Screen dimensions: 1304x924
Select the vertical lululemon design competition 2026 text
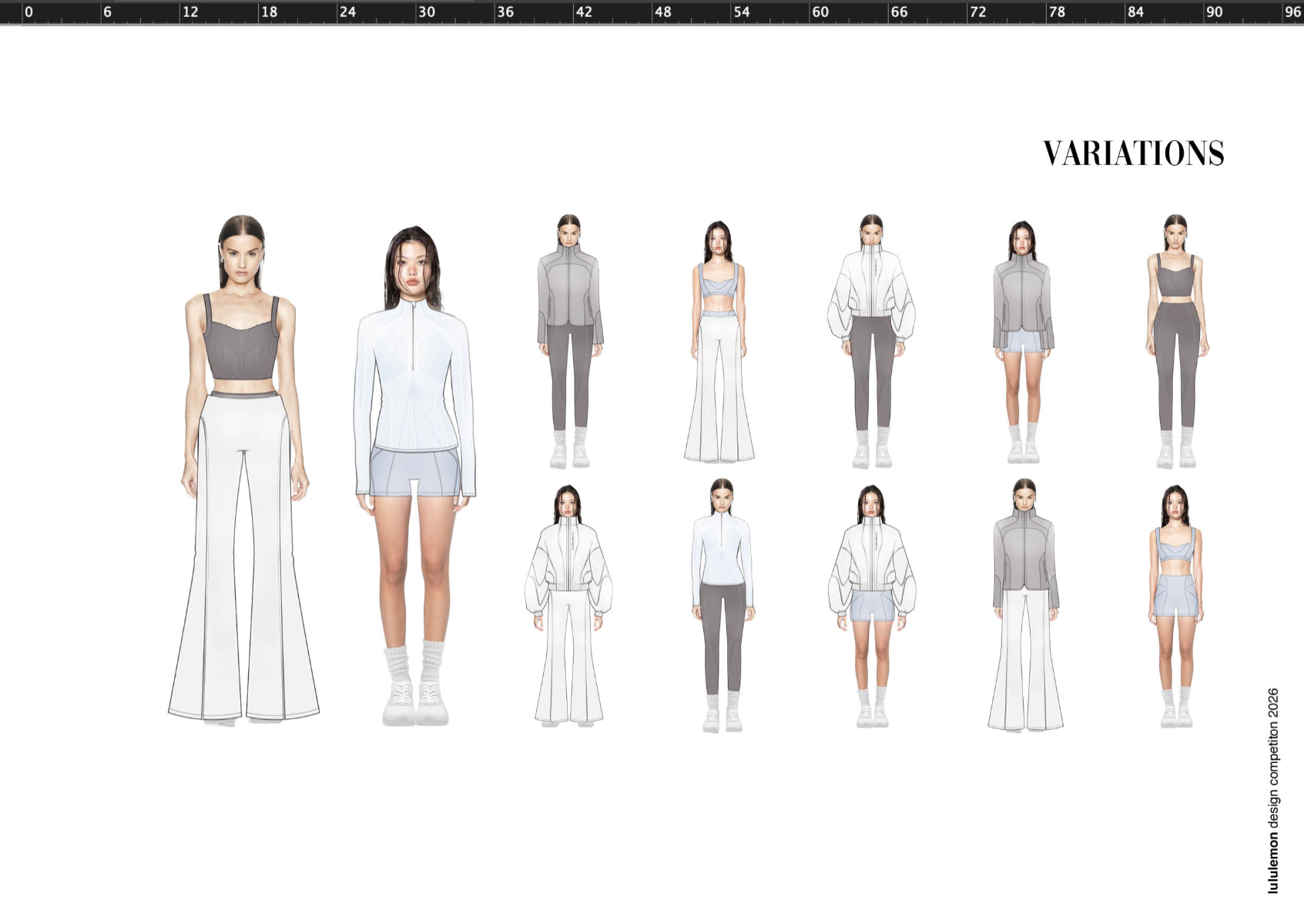tap(1273, 789)
